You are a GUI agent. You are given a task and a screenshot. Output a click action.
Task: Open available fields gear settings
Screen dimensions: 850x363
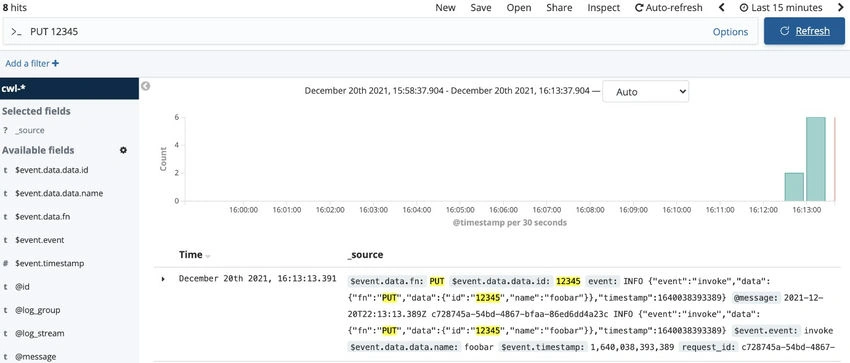[x=124, y=150]
